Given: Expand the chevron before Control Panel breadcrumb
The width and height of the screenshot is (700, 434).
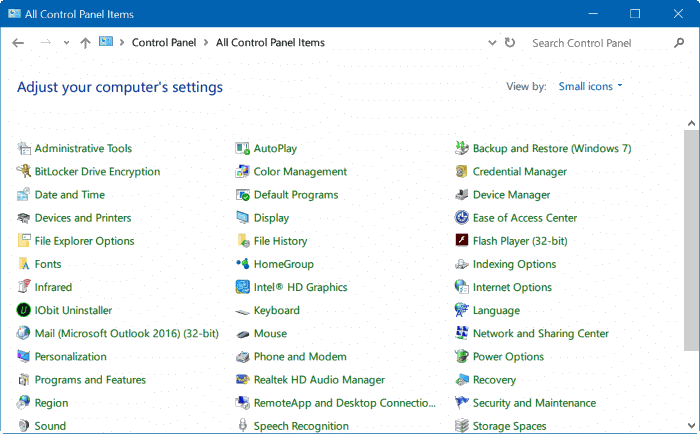Looking at the screenshot, I should pos(121,42).
